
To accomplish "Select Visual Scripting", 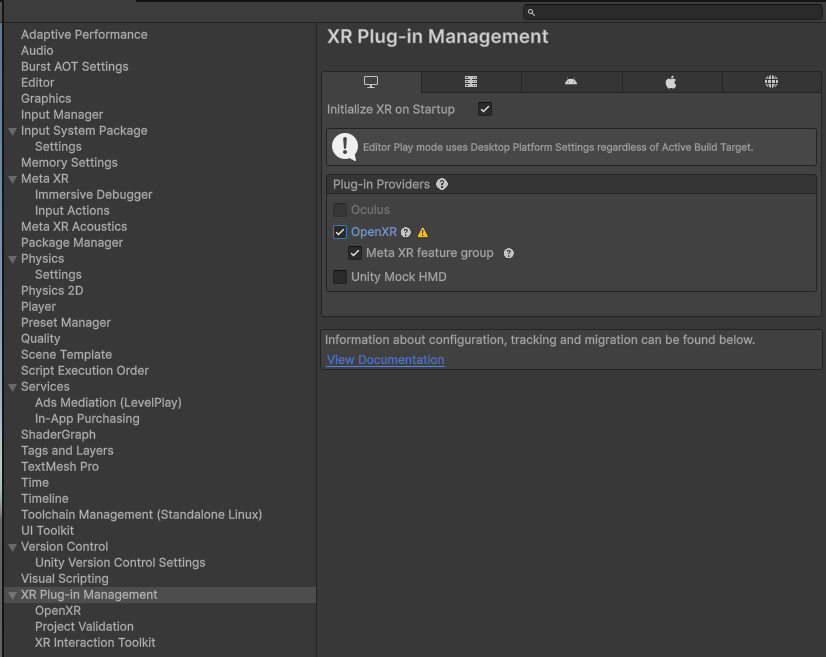I will click(x=65, y=579).
